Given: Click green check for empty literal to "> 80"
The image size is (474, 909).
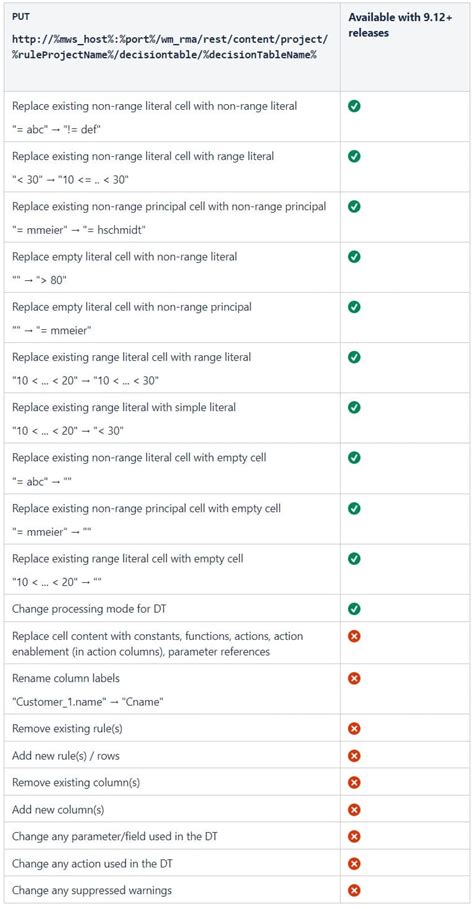Looking at the screenshot, I should pyautogui.click(x=354, y=257).
